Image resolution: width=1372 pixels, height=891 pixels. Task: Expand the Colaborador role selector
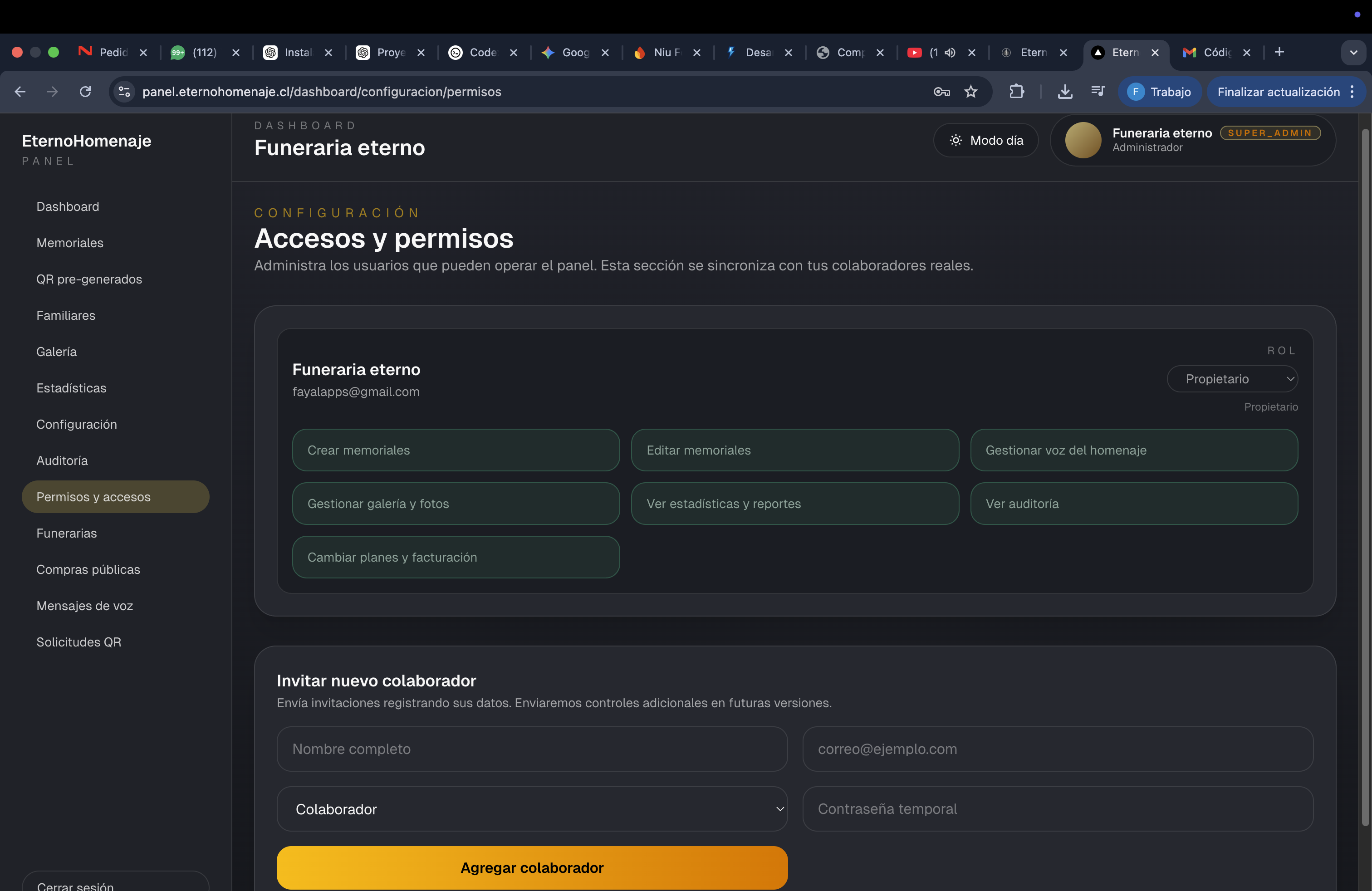point(531,808)
